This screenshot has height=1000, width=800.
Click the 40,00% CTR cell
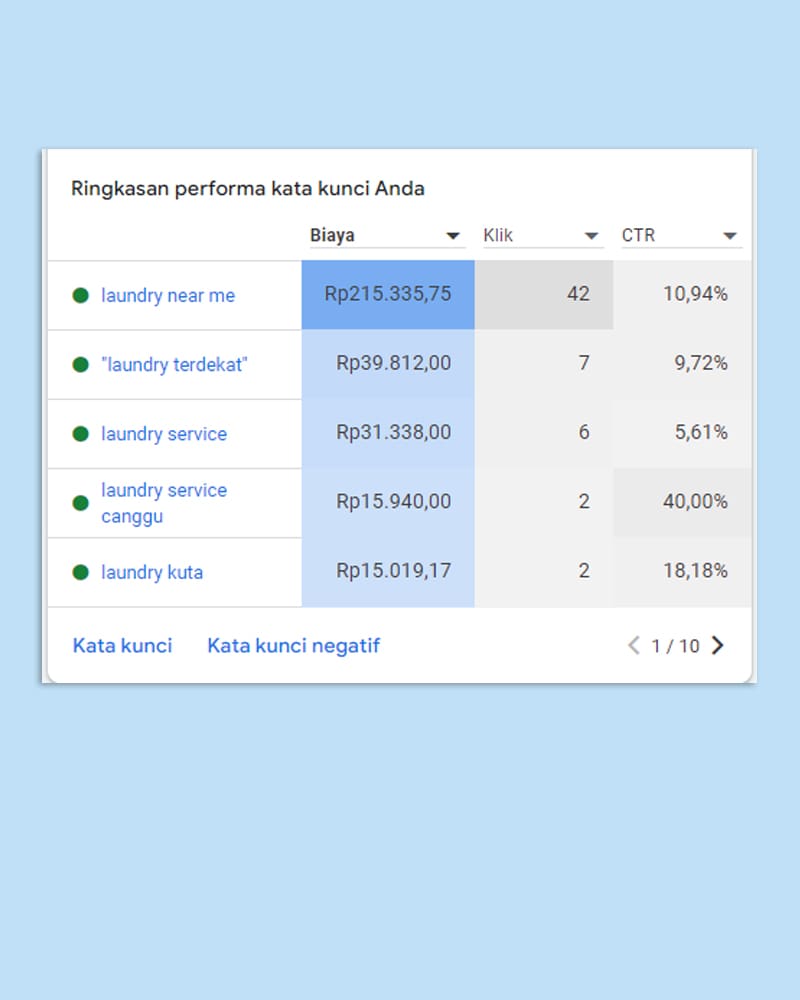pyautogui.click(x=695, y=502)
